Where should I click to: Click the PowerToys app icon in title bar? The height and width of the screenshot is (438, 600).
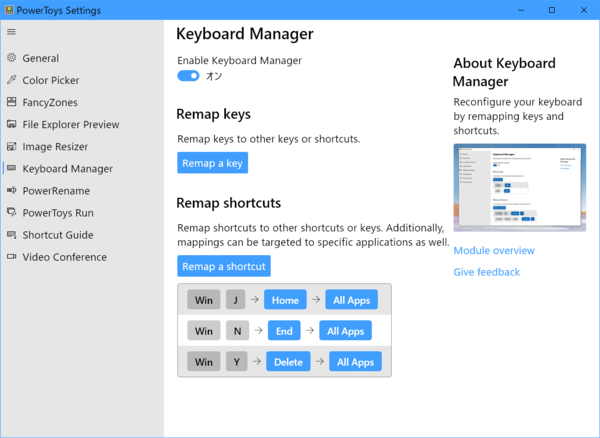pyautogui.click(x=9, y=10)
